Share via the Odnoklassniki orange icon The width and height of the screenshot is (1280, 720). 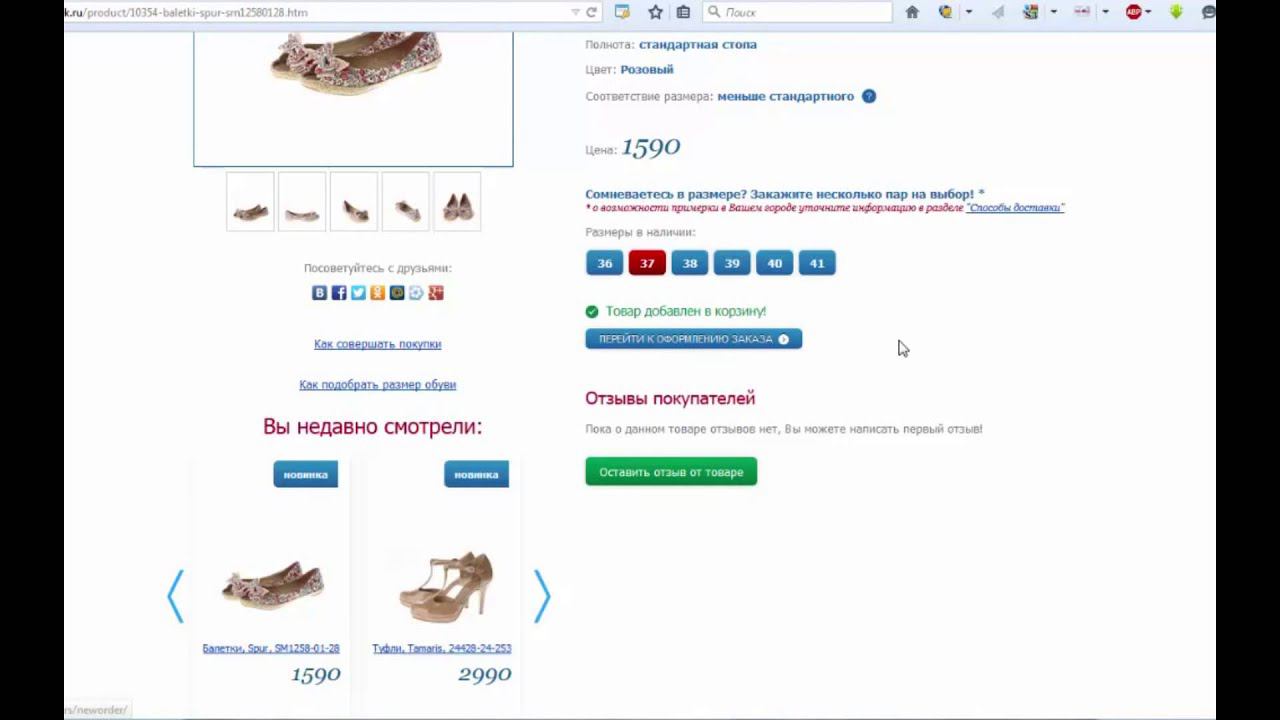377,293
